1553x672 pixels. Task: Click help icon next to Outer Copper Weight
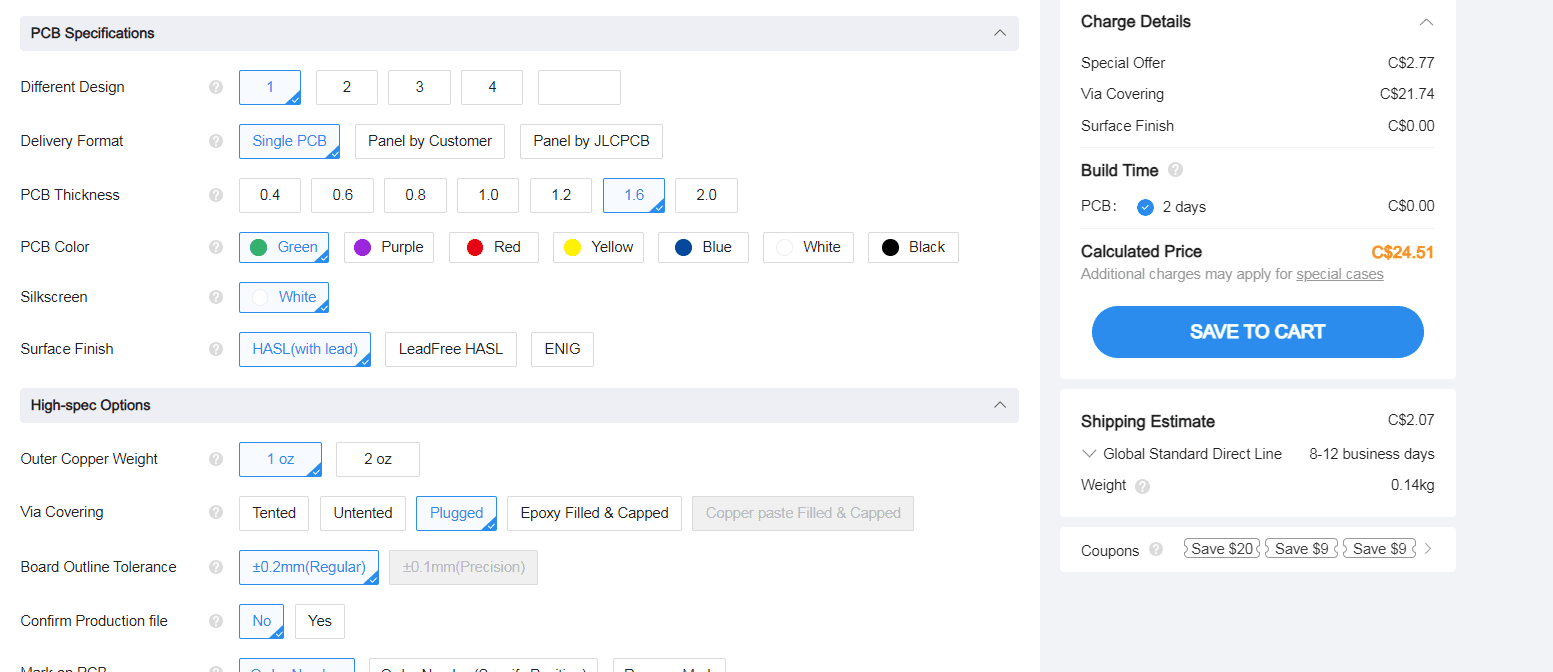[x=216, y=459]
